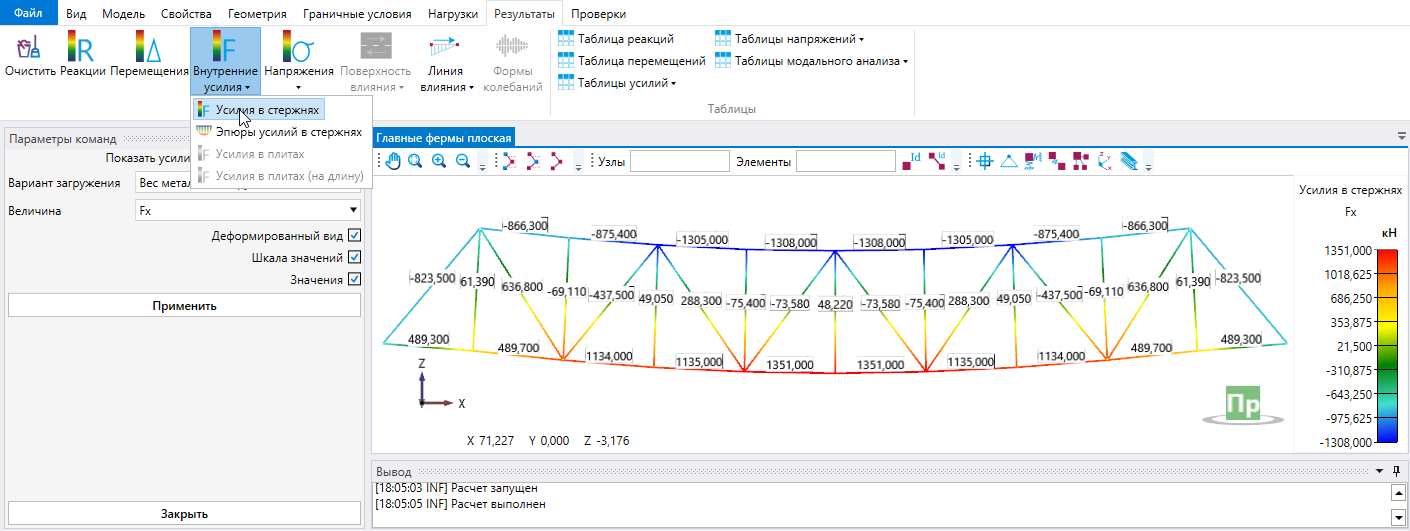Open Таблица реакций
1410x531 pixels.
(616, 39)
